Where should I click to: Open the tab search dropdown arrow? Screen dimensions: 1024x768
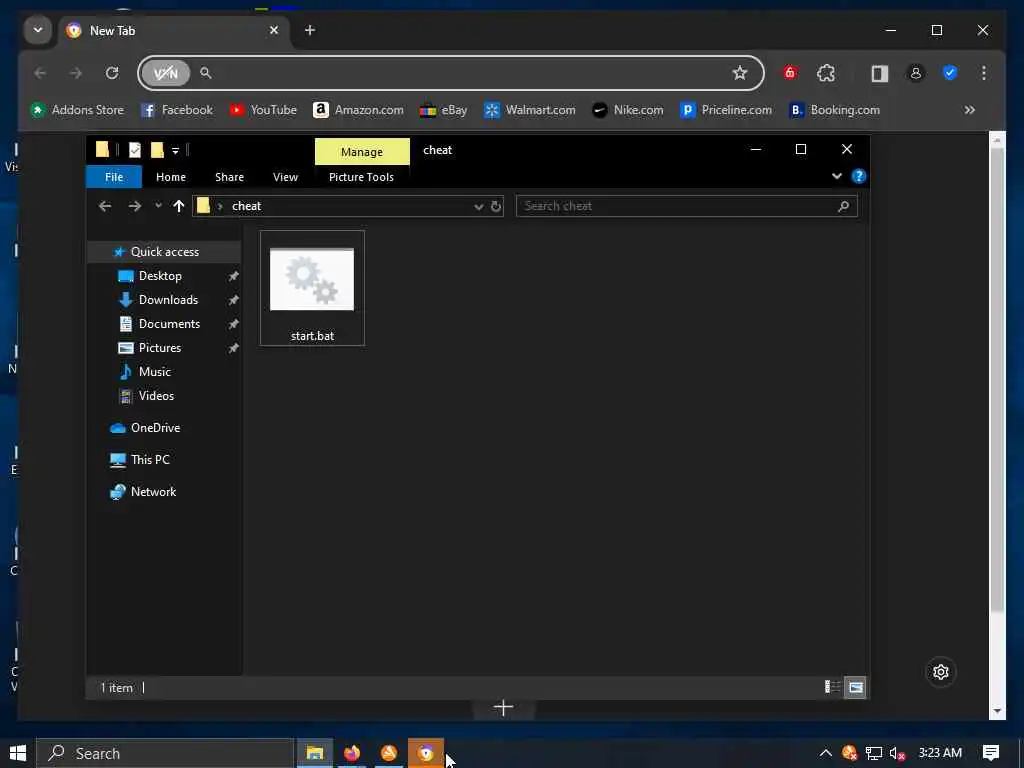pos(38,30)
